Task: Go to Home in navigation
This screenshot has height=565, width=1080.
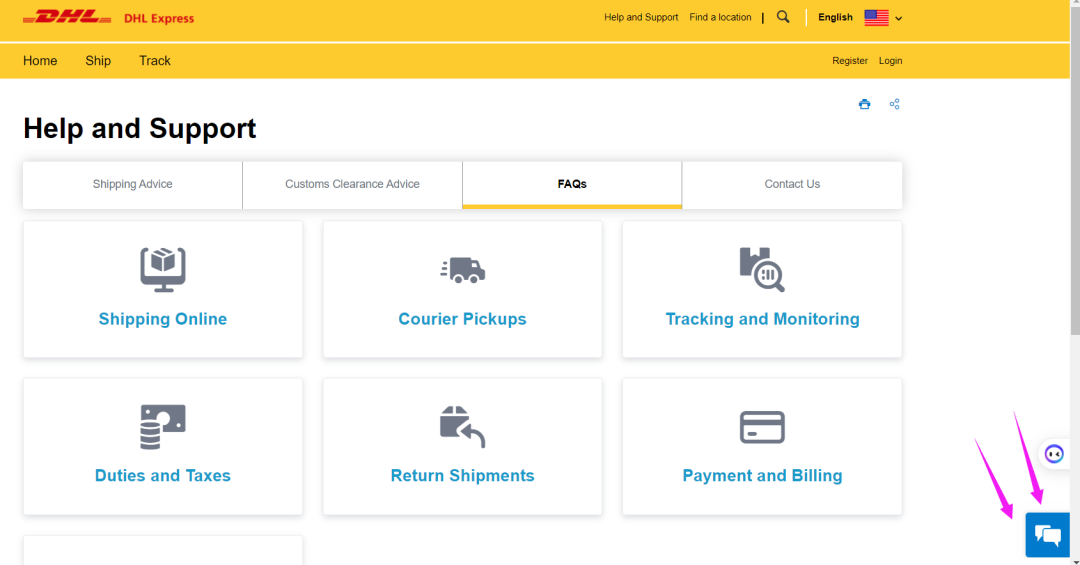Action: point(40,61)
